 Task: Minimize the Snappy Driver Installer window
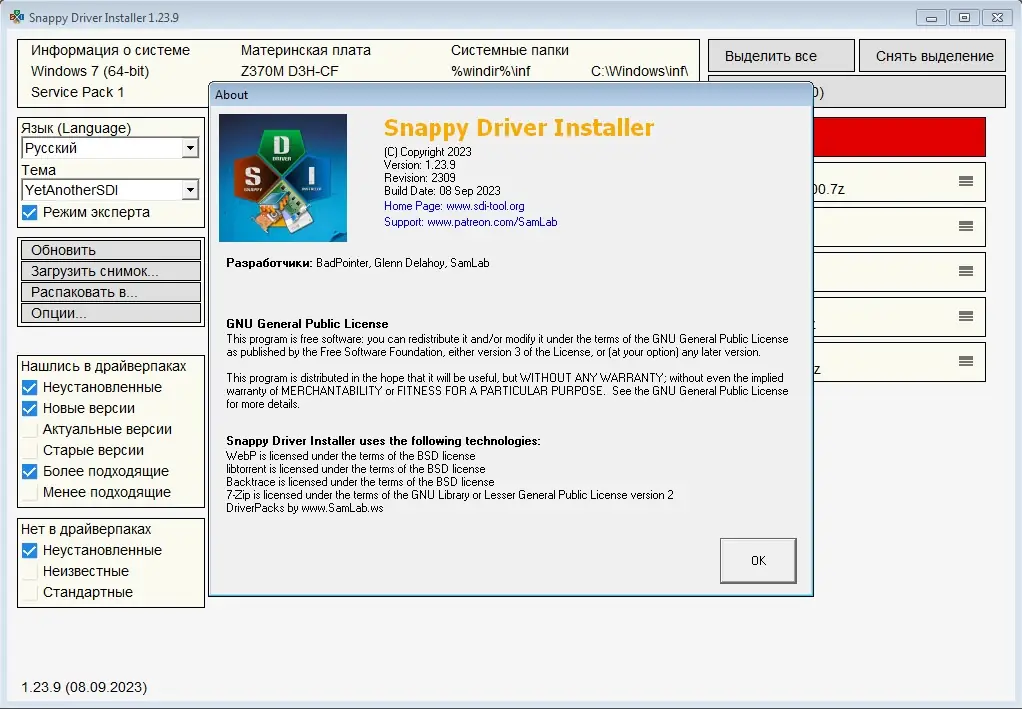[931, 18]
